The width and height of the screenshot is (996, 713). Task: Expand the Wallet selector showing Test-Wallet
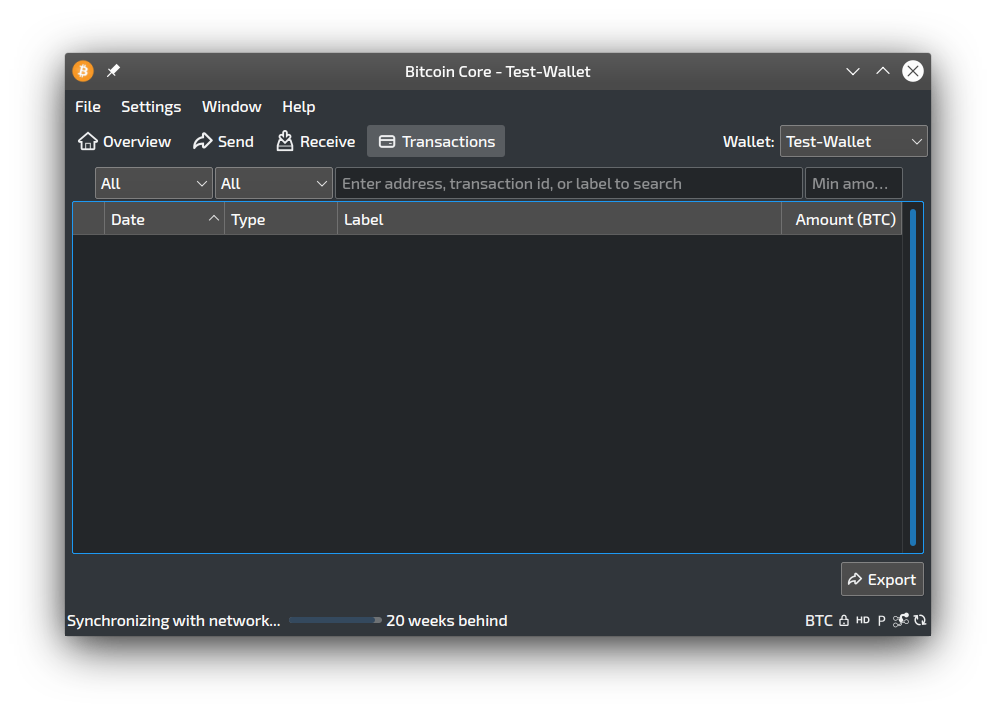(854, 141)
